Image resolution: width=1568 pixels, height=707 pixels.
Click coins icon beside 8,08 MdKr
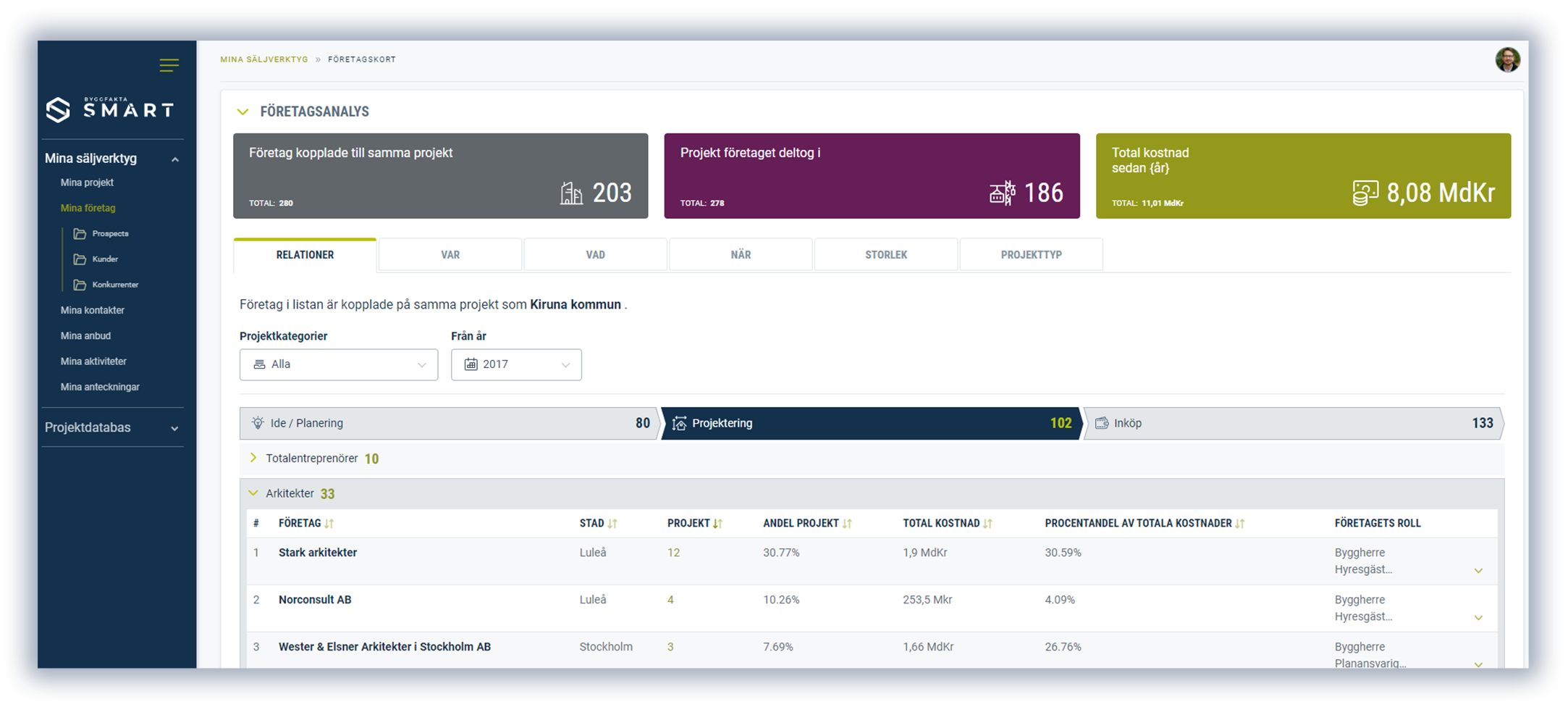1365,193
